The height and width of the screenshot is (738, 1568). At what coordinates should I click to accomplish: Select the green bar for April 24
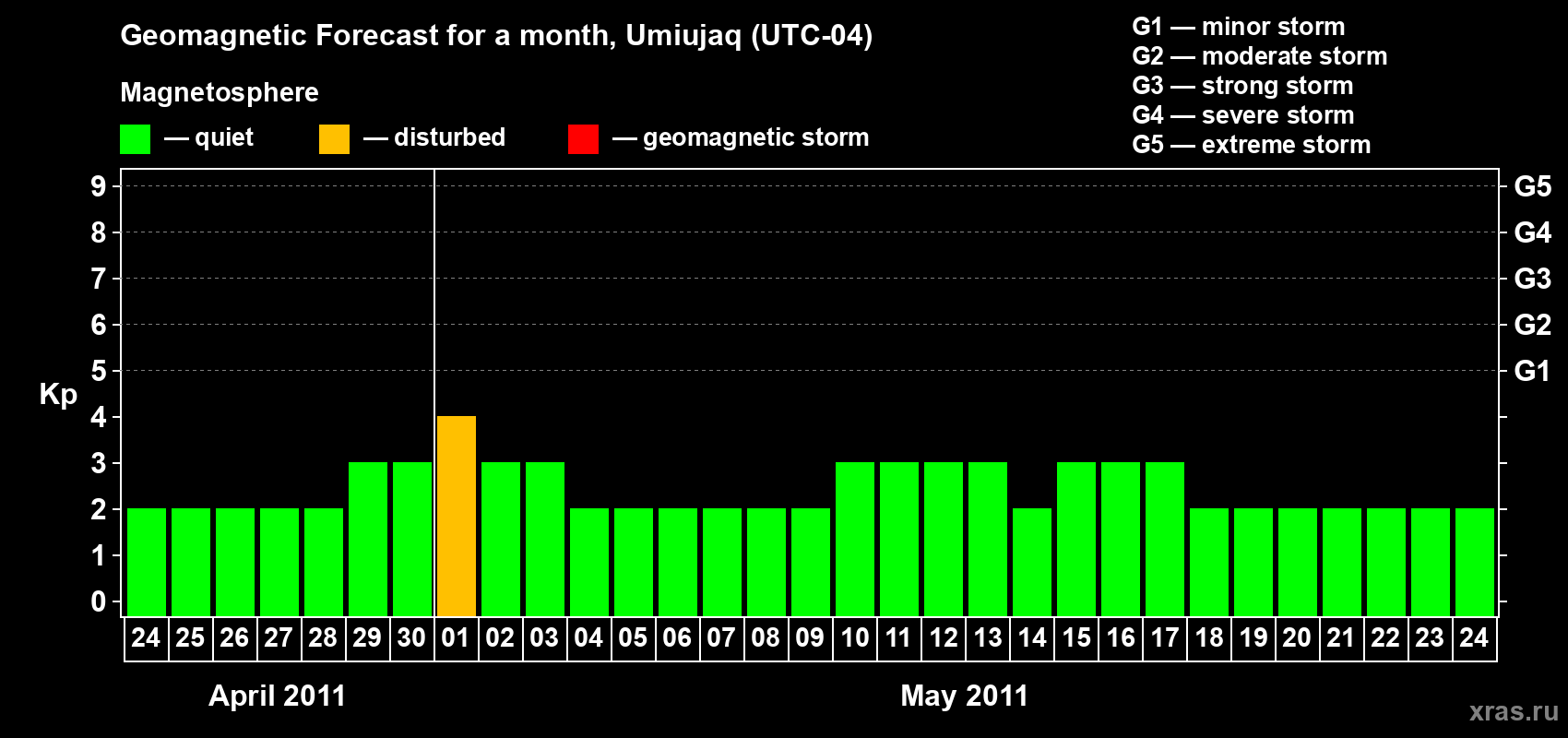coord(147,562)
